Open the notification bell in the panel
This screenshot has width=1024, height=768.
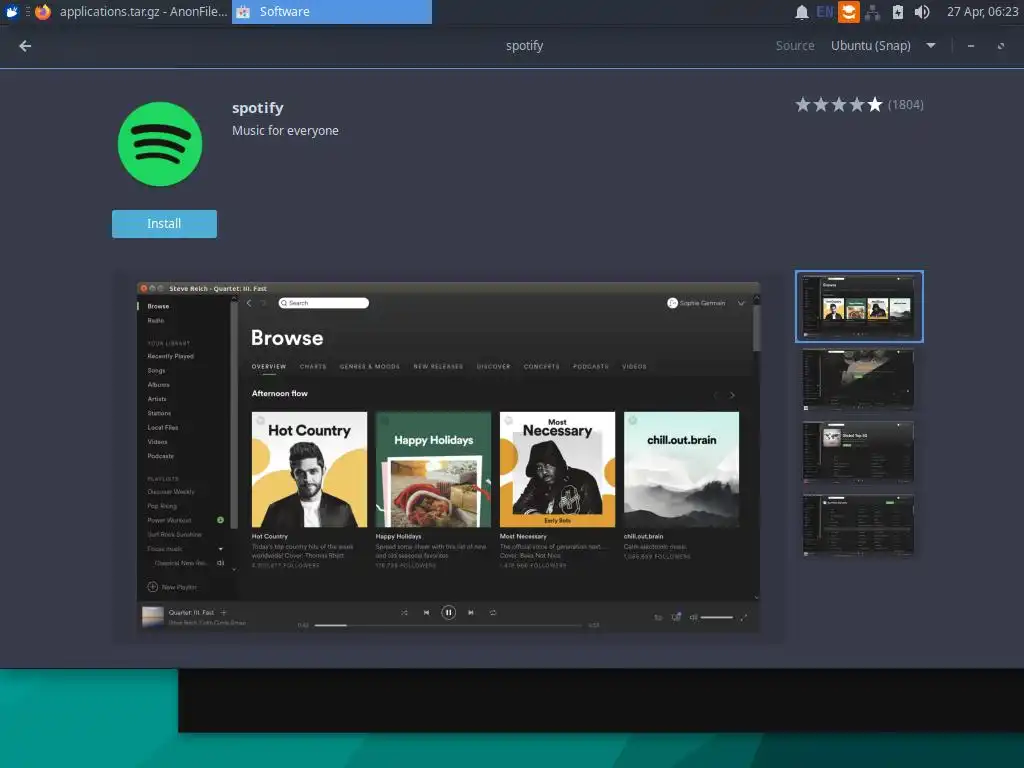coord(801,12)
